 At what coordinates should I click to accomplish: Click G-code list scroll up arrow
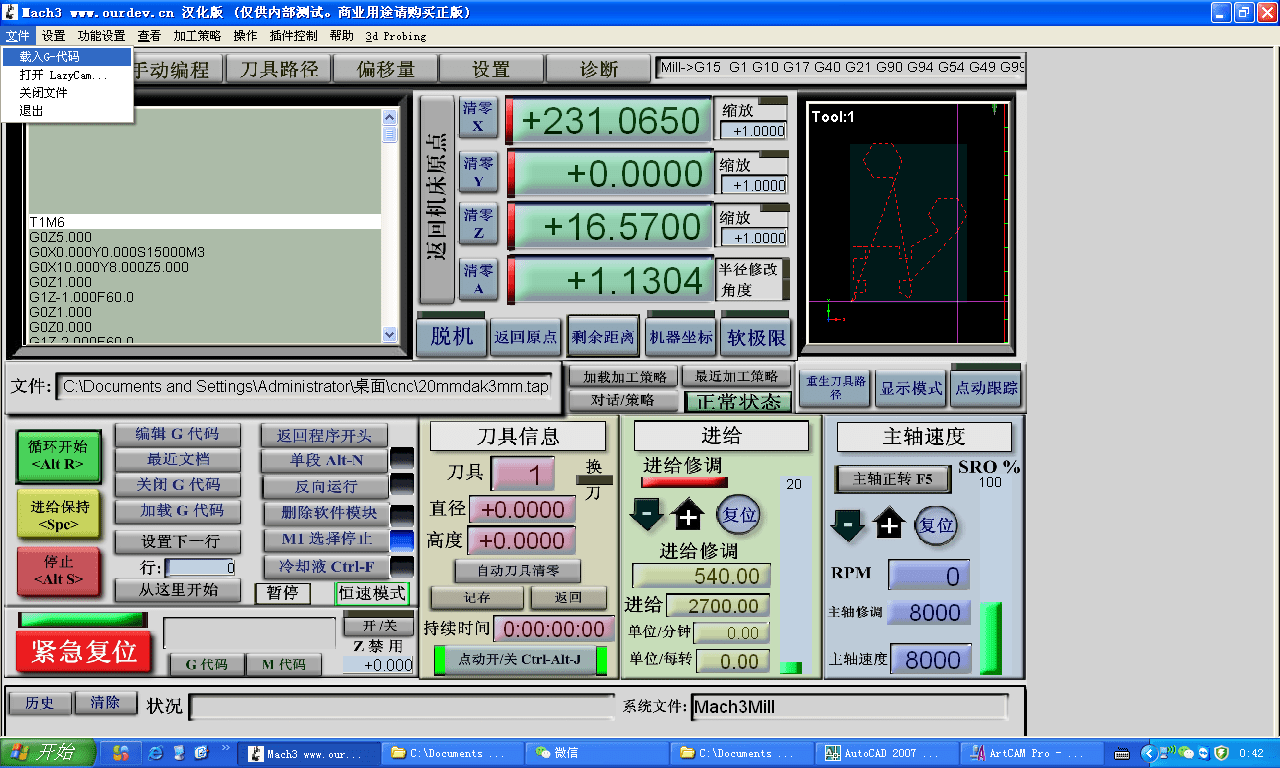389,117
